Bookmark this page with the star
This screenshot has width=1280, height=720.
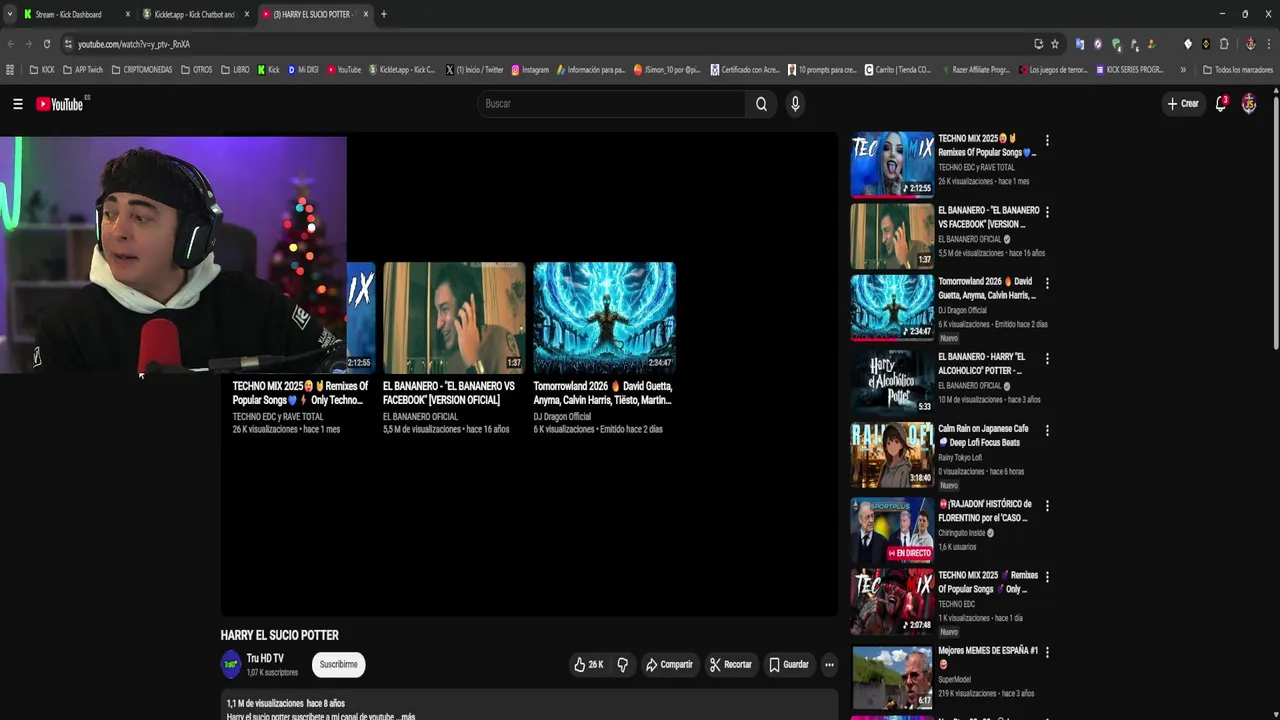(1055, 44)
